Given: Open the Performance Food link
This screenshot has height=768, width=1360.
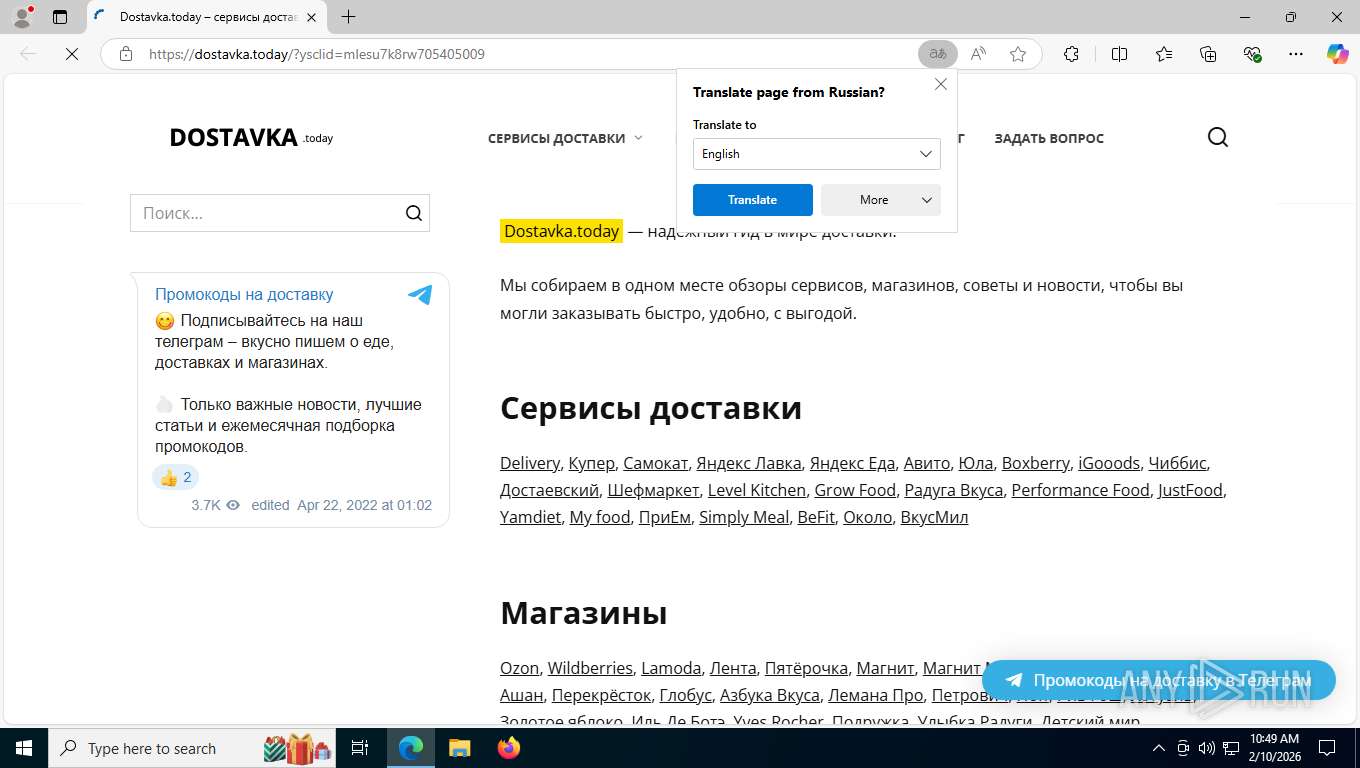Looking at the screenshot, I should (x=1081, y=490).
